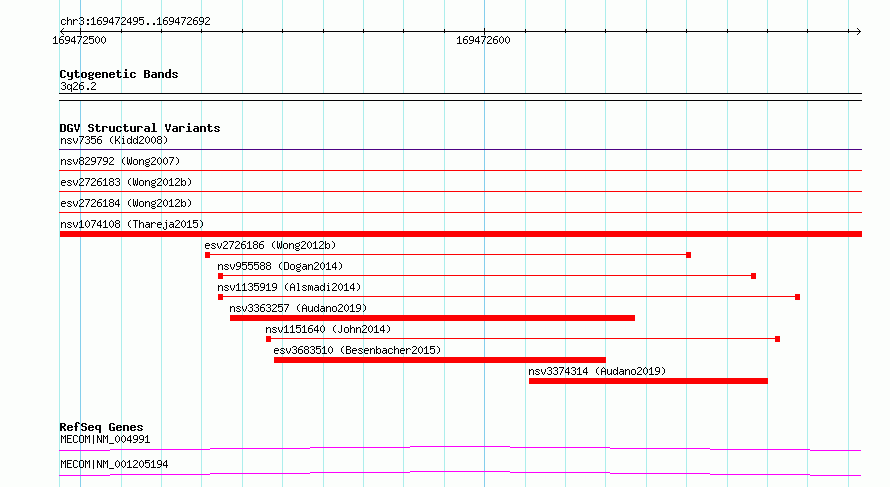Click the thick red bar of nsv1074108
The height and width of the screenshot is (487, 890).
[x=460, y=234]
